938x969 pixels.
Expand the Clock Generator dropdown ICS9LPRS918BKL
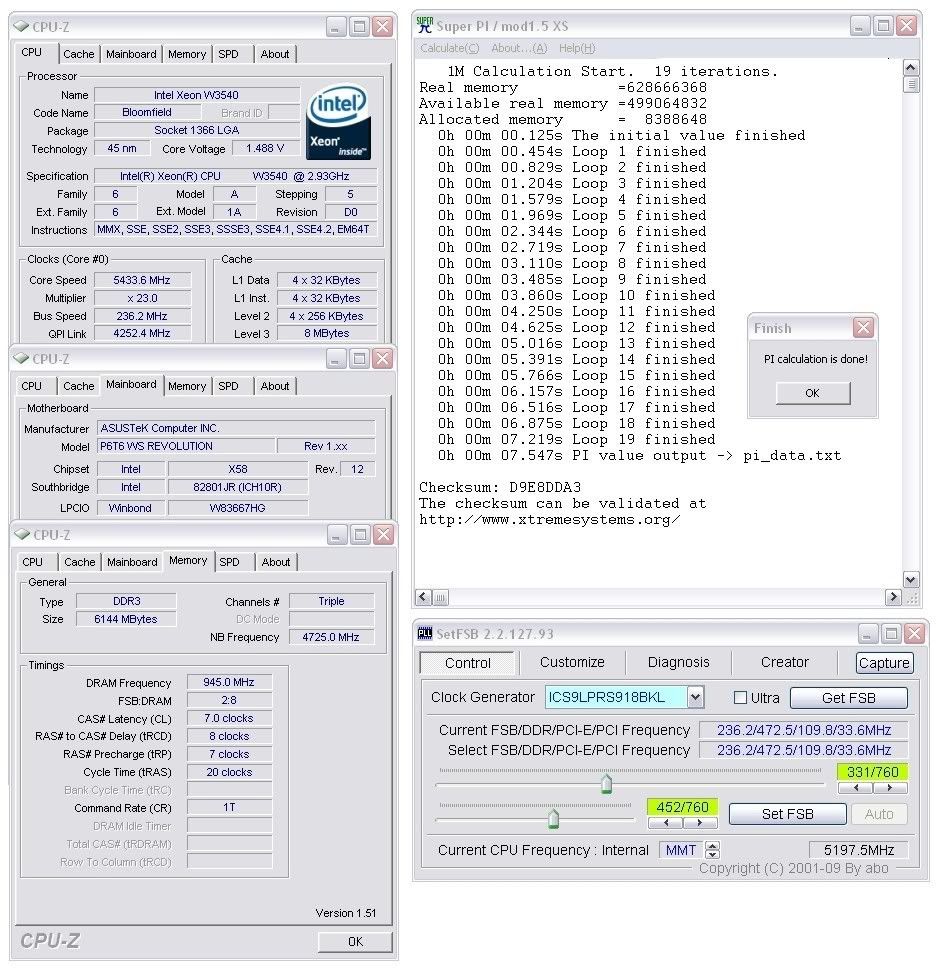695,698
